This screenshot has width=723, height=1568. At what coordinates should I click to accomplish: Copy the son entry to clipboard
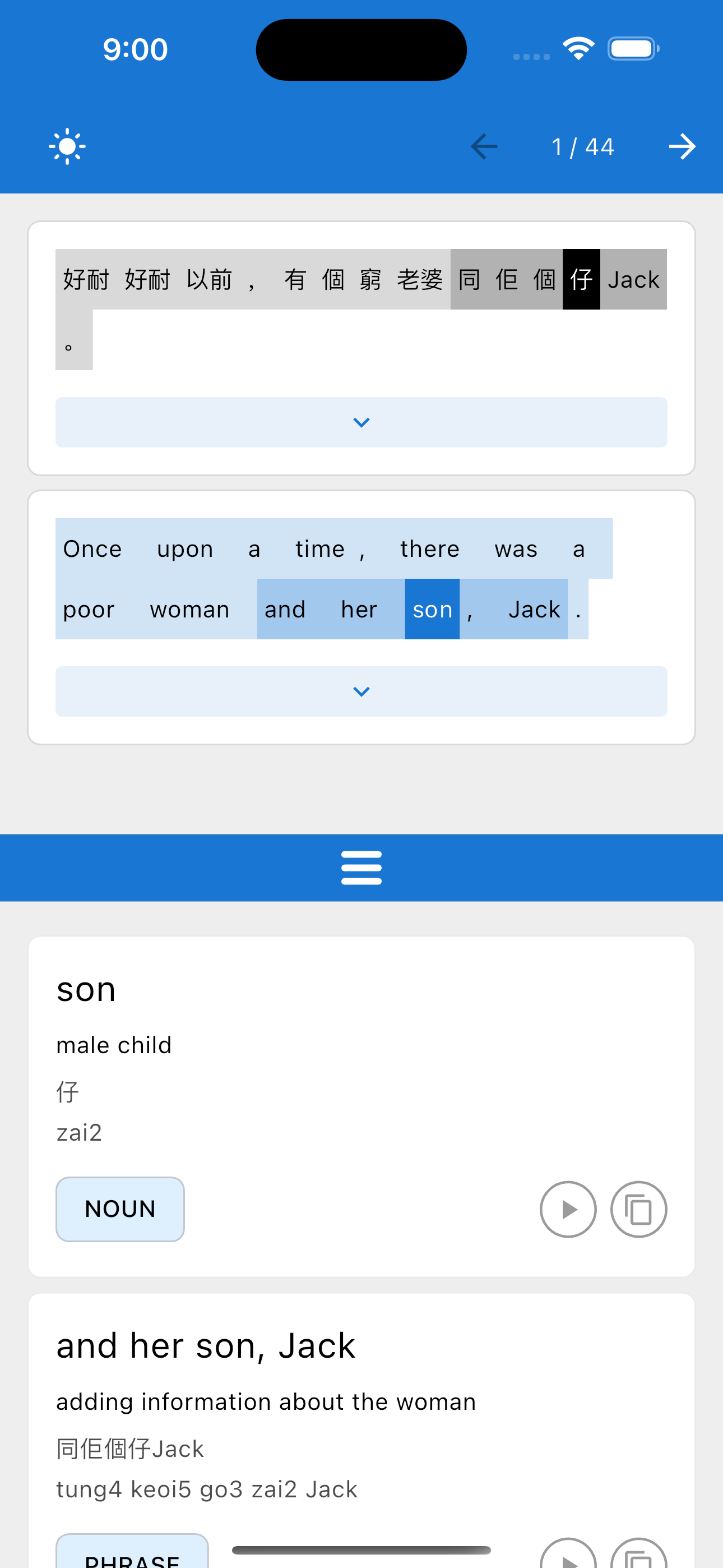[638, 1210]
